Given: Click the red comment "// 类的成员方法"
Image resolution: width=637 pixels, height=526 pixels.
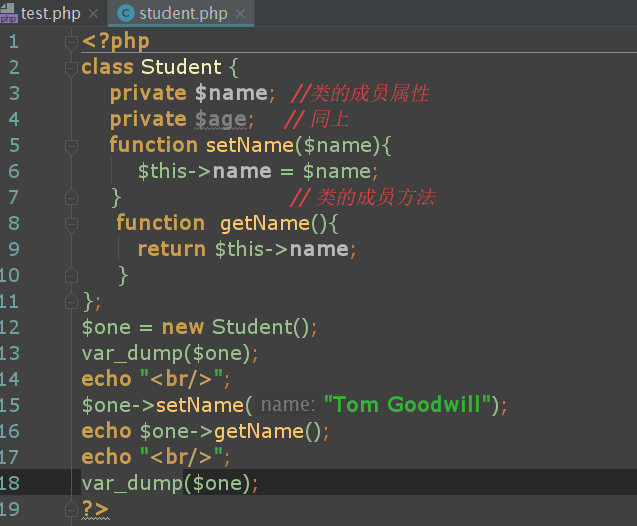Looking at the screenshot, I should 363,197.
